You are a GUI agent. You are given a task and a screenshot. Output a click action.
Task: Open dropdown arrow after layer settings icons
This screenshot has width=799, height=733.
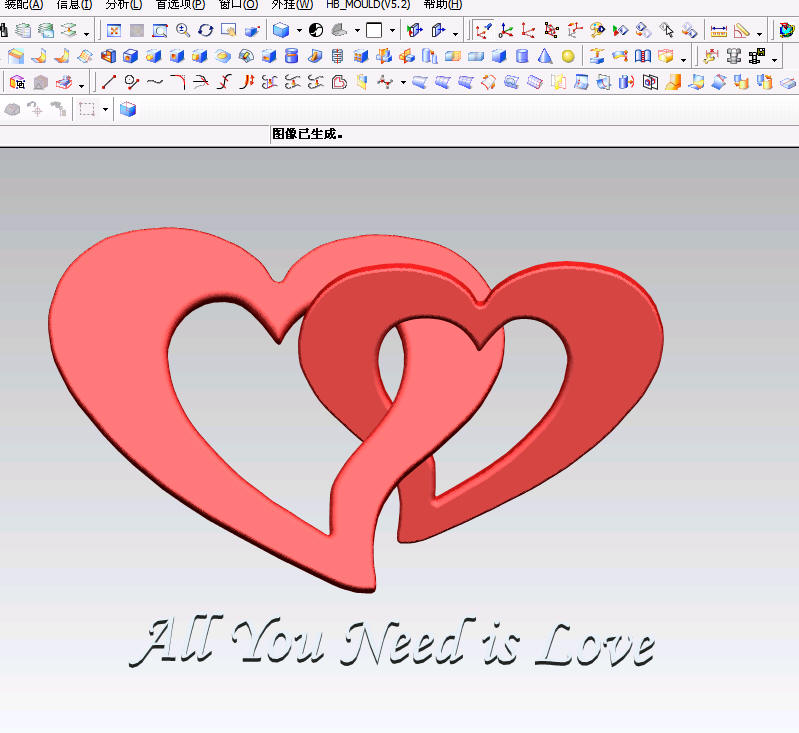(x=86, y=34)
